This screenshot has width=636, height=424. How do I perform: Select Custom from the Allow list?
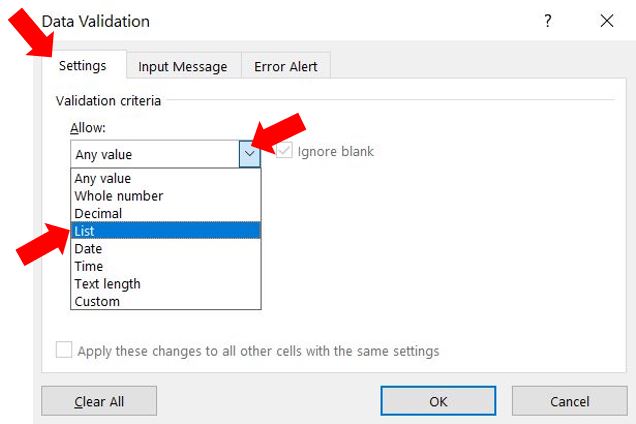tap(97, 301)
